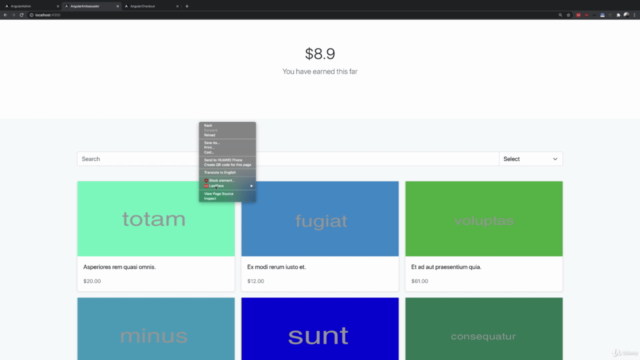The image size is (640, 360).
Task: Click the $8.9 earnings heading
Action: tap(320, 53)
